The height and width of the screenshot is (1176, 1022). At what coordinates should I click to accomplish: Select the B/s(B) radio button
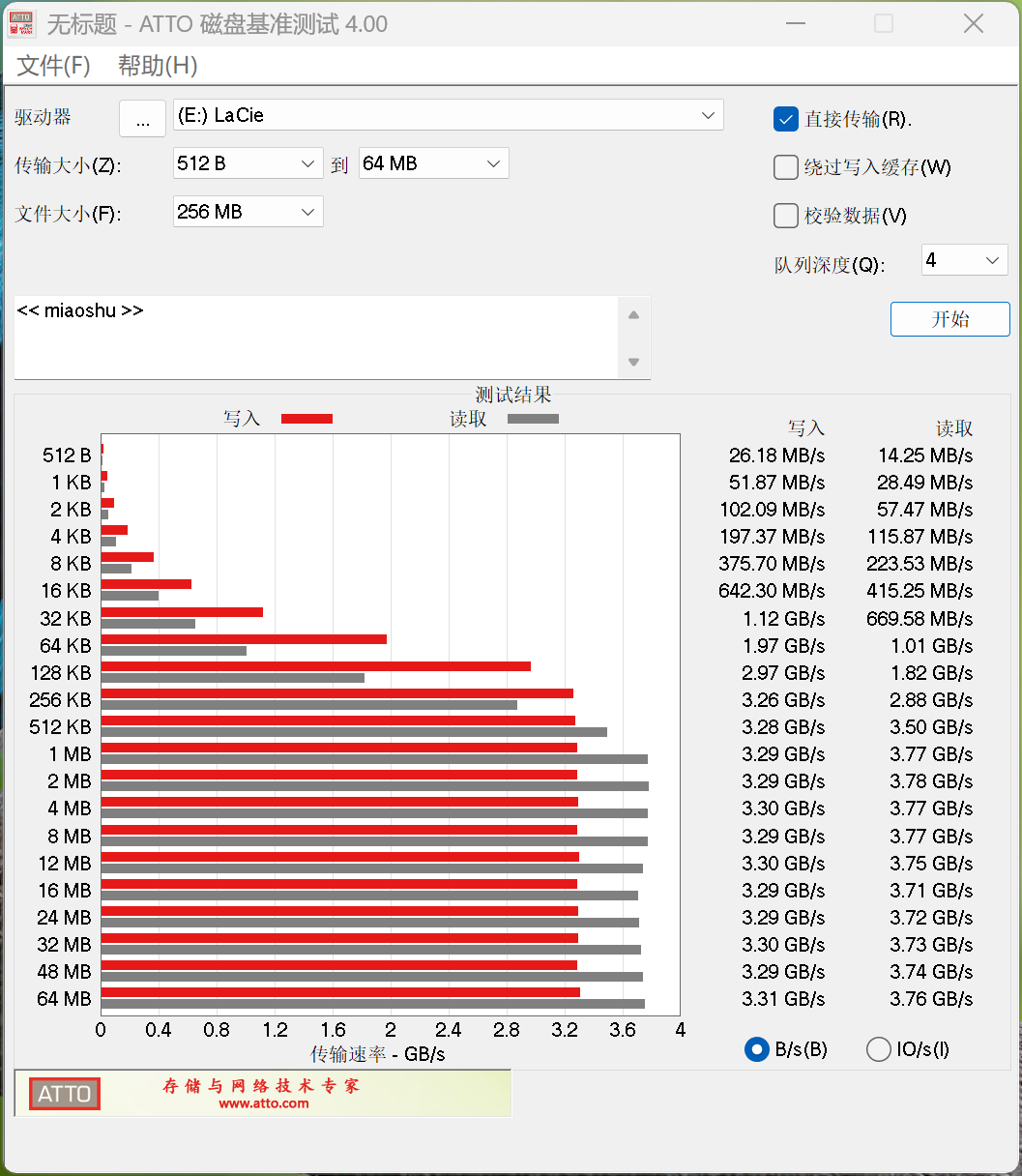point(756,1048)
